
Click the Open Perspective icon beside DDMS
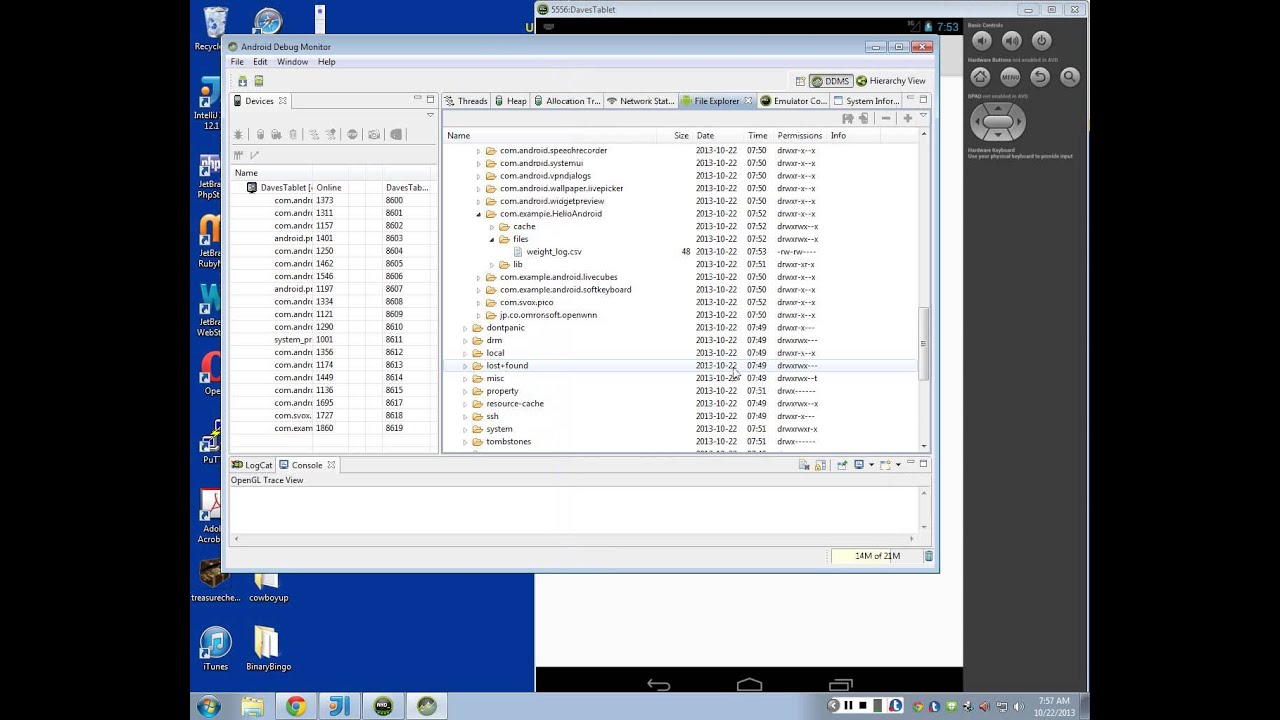point(800,81)
